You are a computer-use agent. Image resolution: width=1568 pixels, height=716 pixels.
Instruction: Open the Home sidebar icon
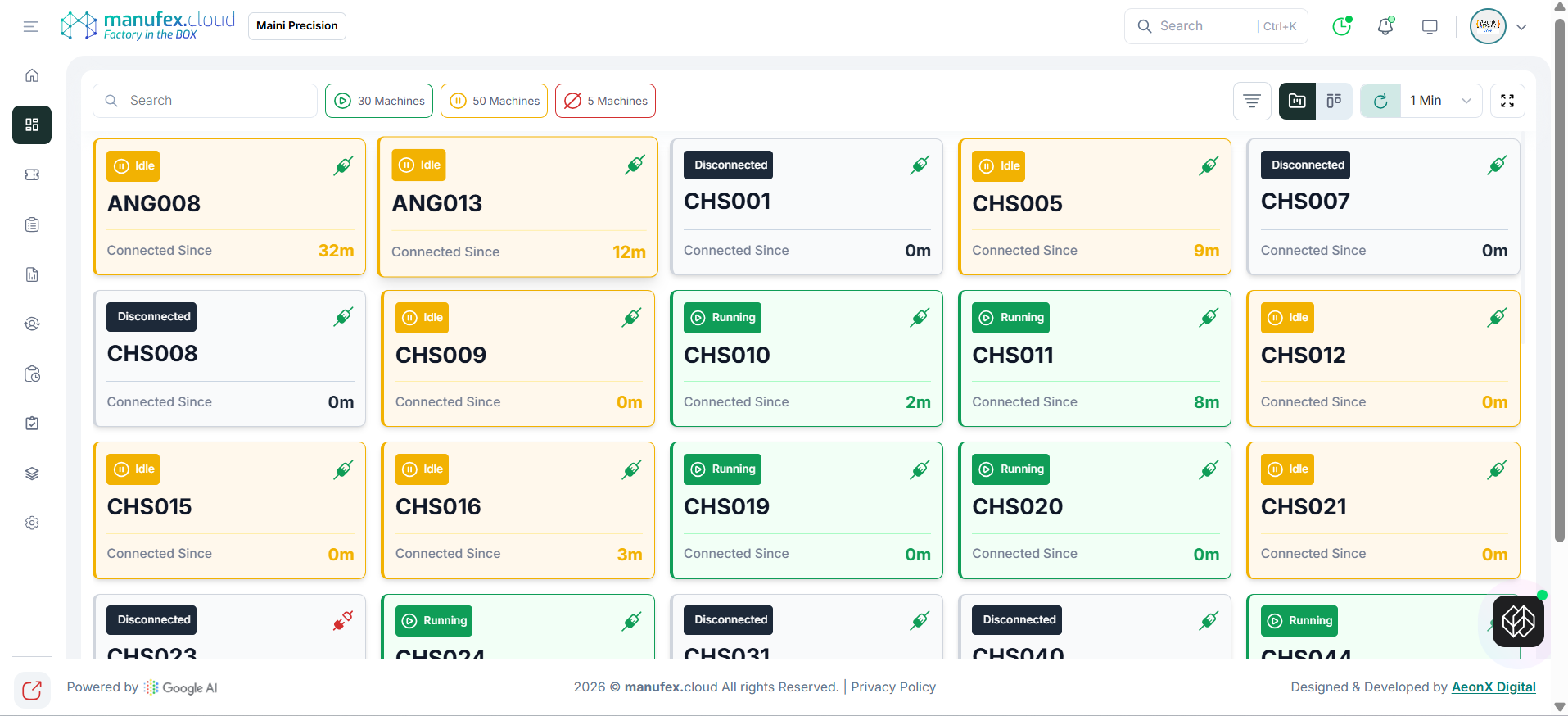(x=32, y=75)
